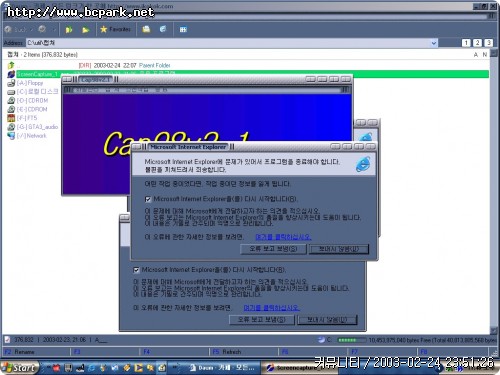
Task: Select the [-C-] local disk entry
Action: [x=37, y=91]
